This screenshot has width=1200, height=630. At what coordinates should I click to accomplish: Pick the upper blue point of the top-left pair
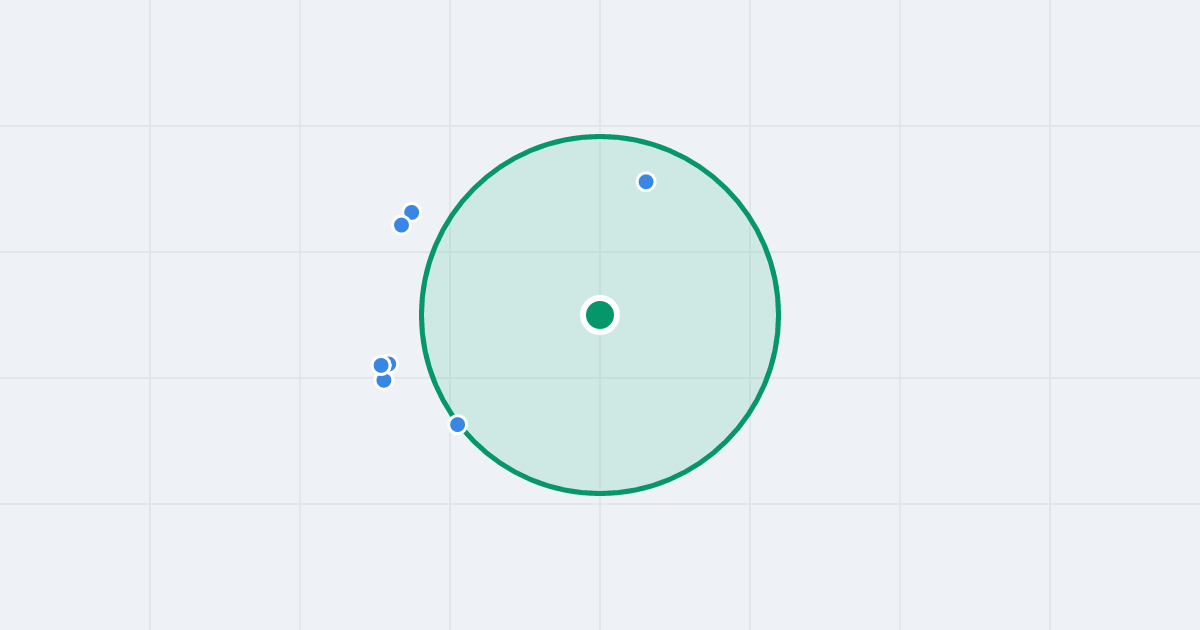412,212
